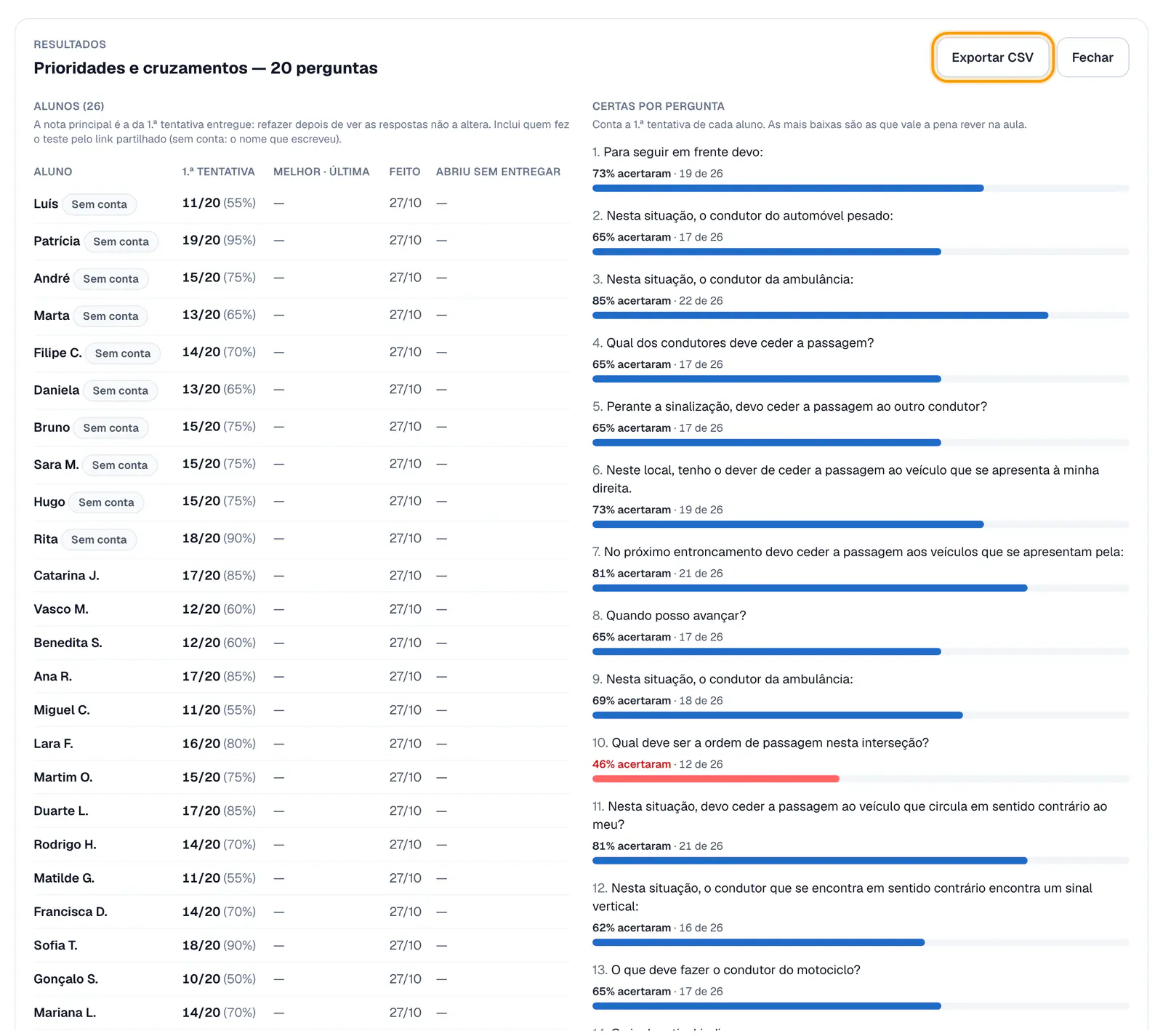Click the "FEITO" column header
Viewport: 1163px width, 1036px height.
coord(405,172)
